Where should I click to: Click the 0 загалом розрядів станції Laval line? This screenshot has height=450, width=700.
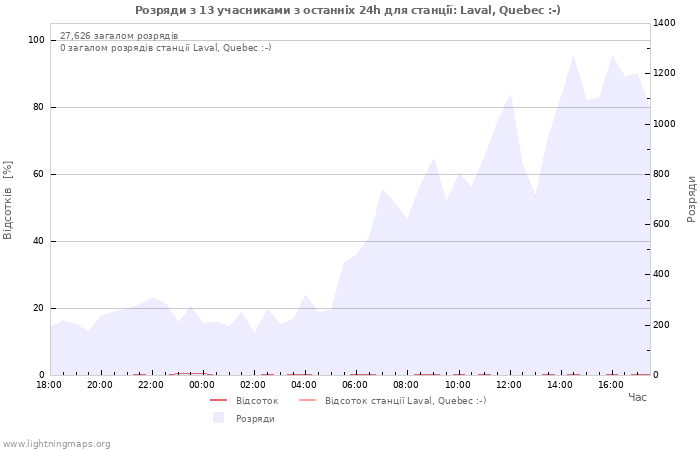[165, 47]
